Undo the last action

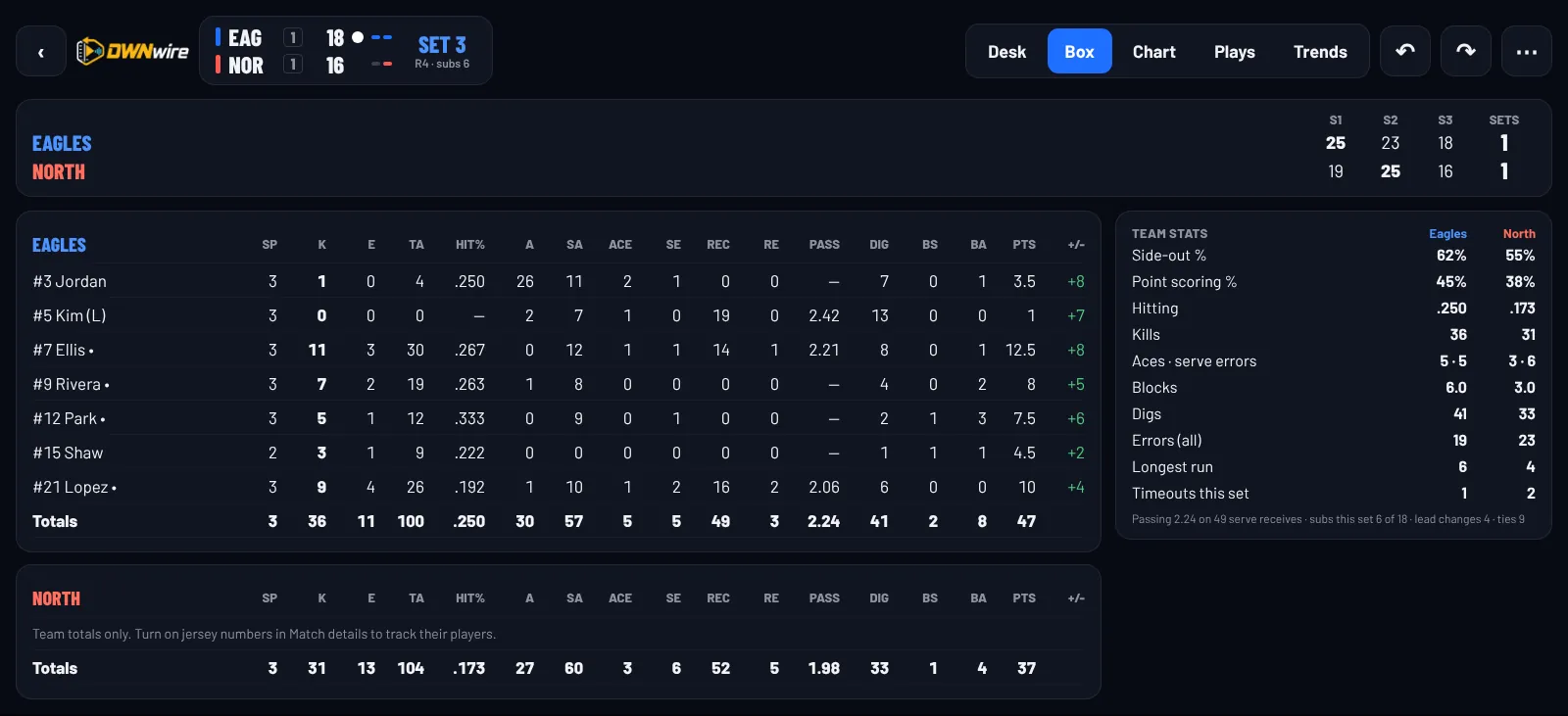pos(1405,52)
